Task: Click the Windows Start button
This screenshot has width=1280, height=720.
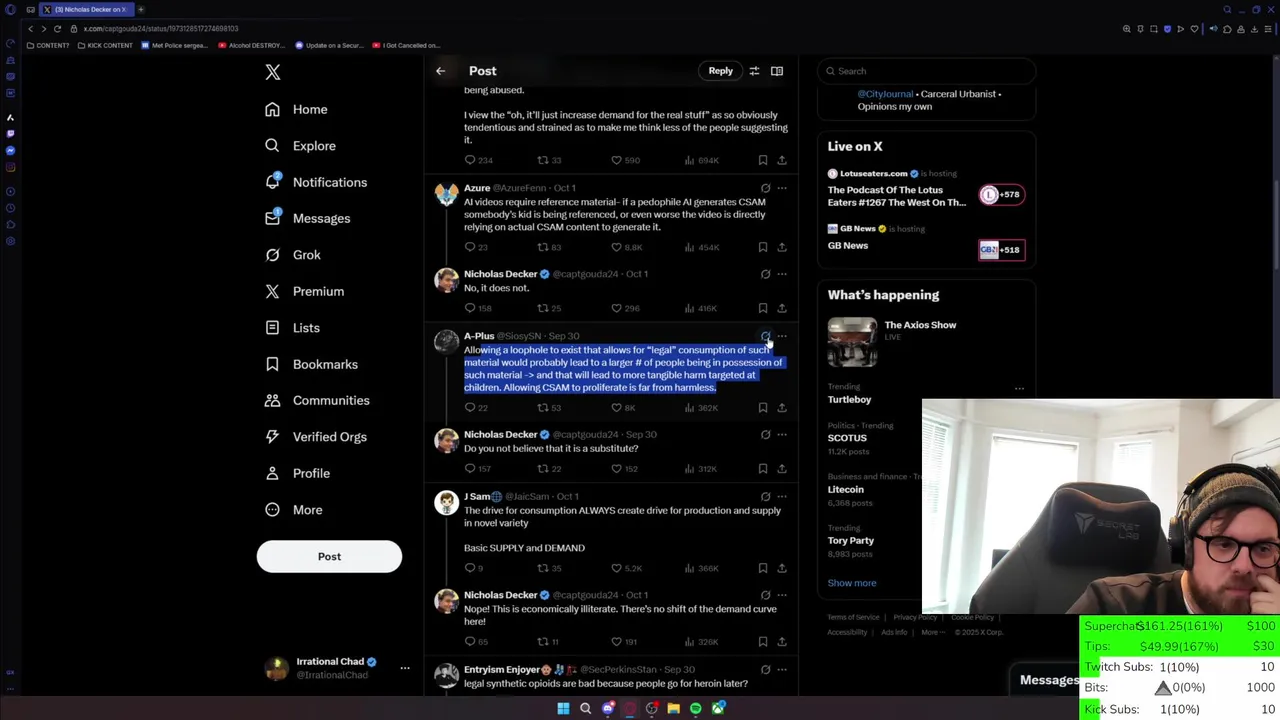Action: pos(563,708)
